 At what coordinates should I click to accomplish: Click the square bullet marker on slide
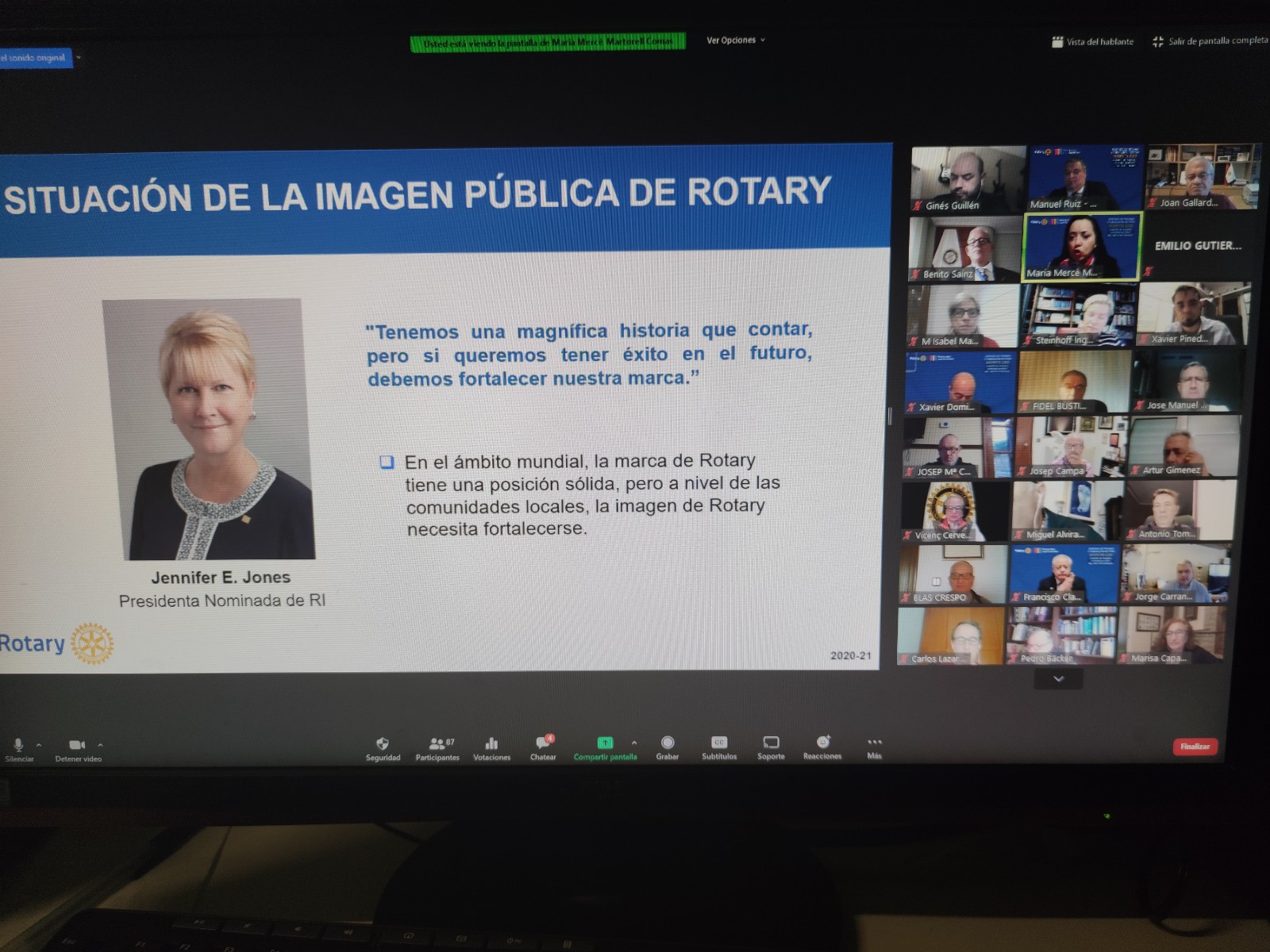387,462
